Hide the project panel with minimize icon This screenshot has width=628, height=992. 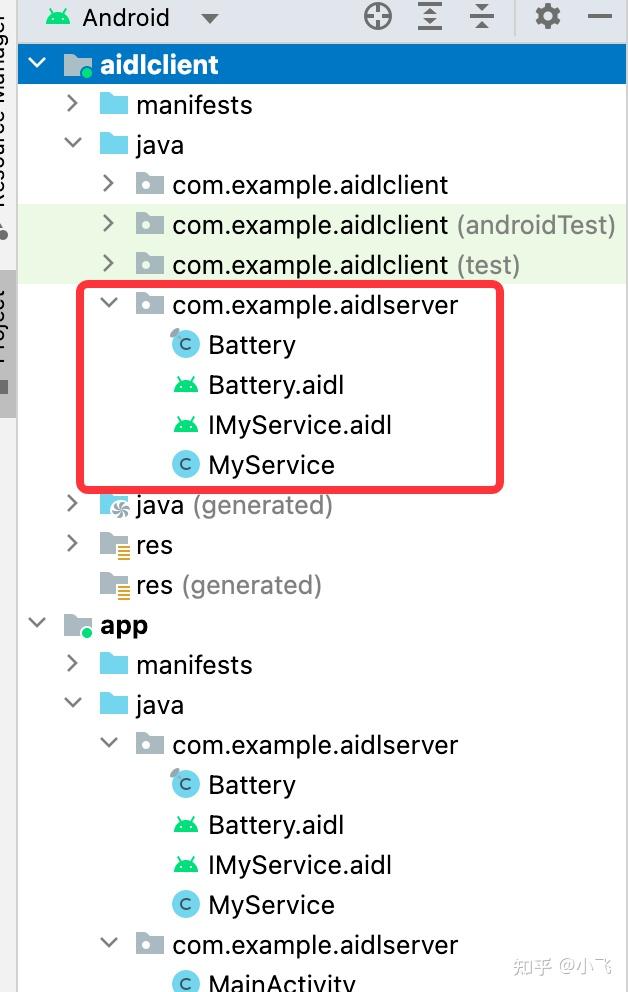[x=600, y=17]
